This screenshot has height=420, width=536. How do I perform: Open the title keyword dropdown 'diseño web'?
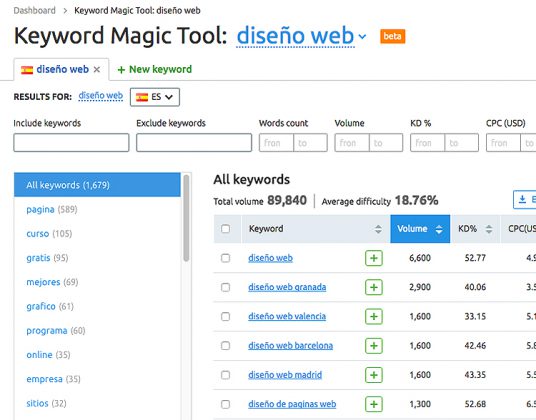[302, 36]
